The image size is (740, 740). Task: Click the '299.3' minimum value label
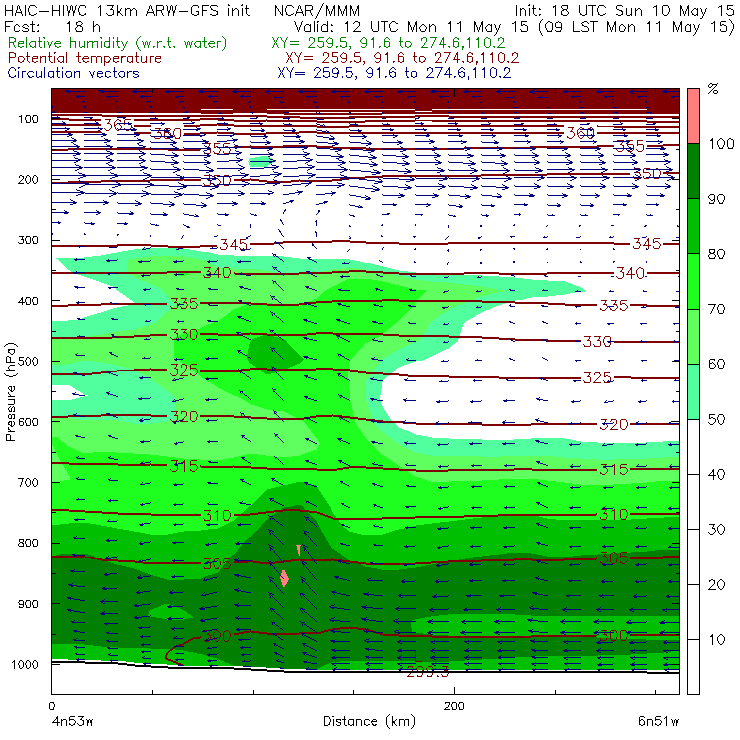(x=428, y=672)
